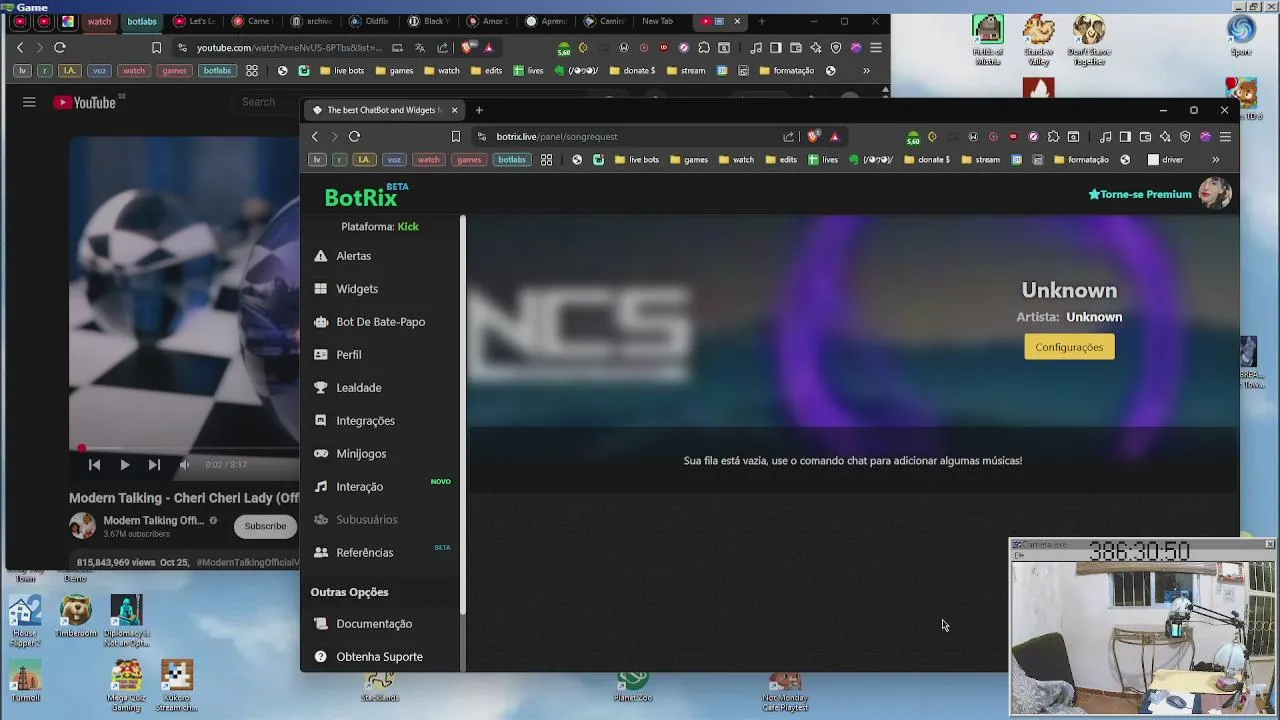Skip to next video in YouTube player
The width and height of the screenshot is (1280, 720).
(154, 465)
